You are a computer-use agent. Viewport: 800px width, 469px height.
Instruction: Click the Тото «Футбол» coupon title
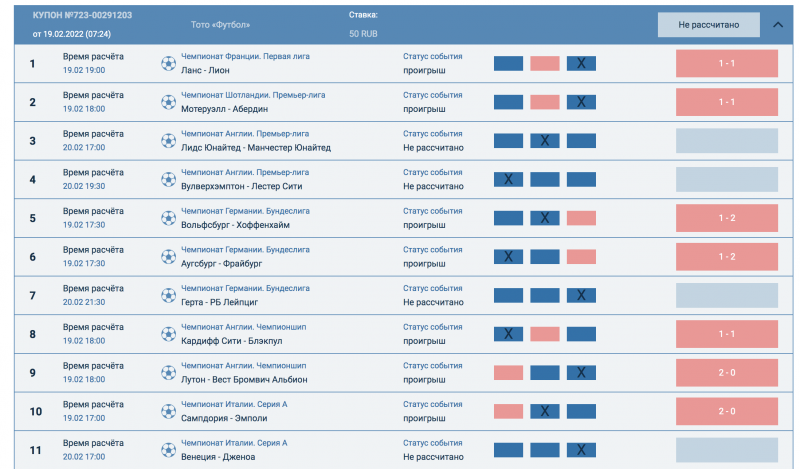tap(220, 24)
